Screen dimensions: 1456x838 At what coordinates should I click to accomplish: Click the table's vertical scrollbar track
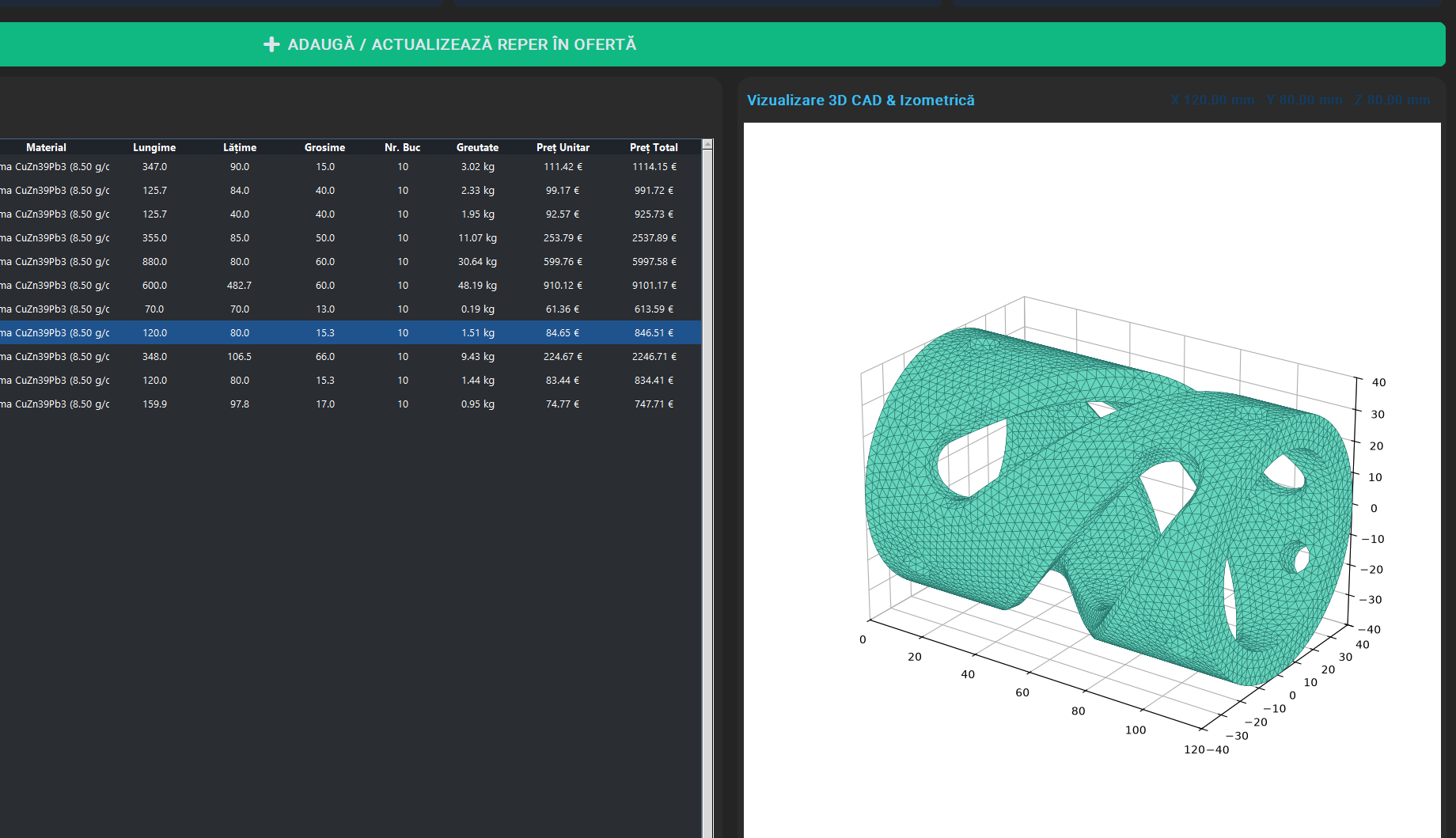[x=707, y=494]
